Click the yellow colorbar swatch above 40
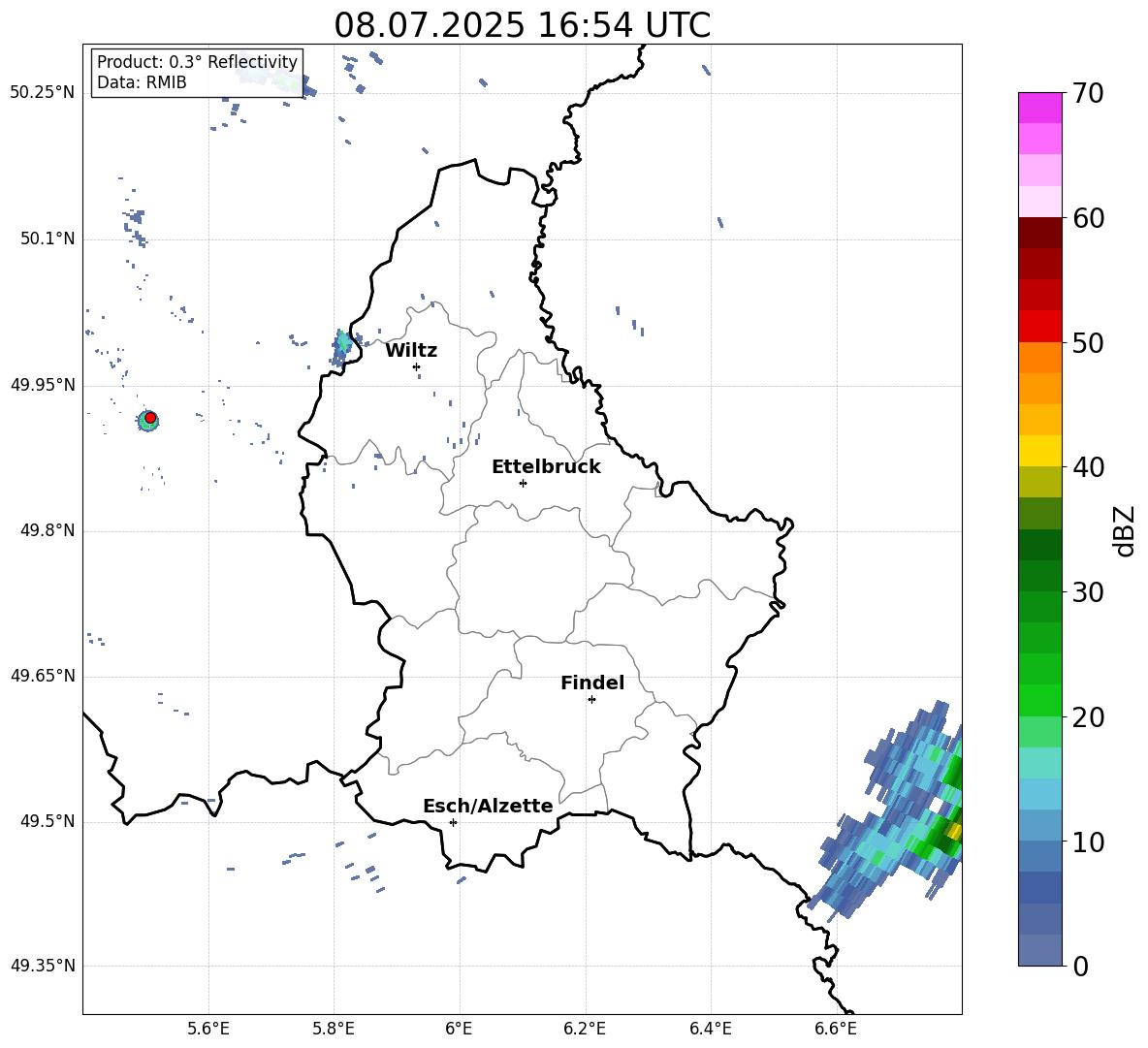The image size is (1148, 1048). [1039, 451]
